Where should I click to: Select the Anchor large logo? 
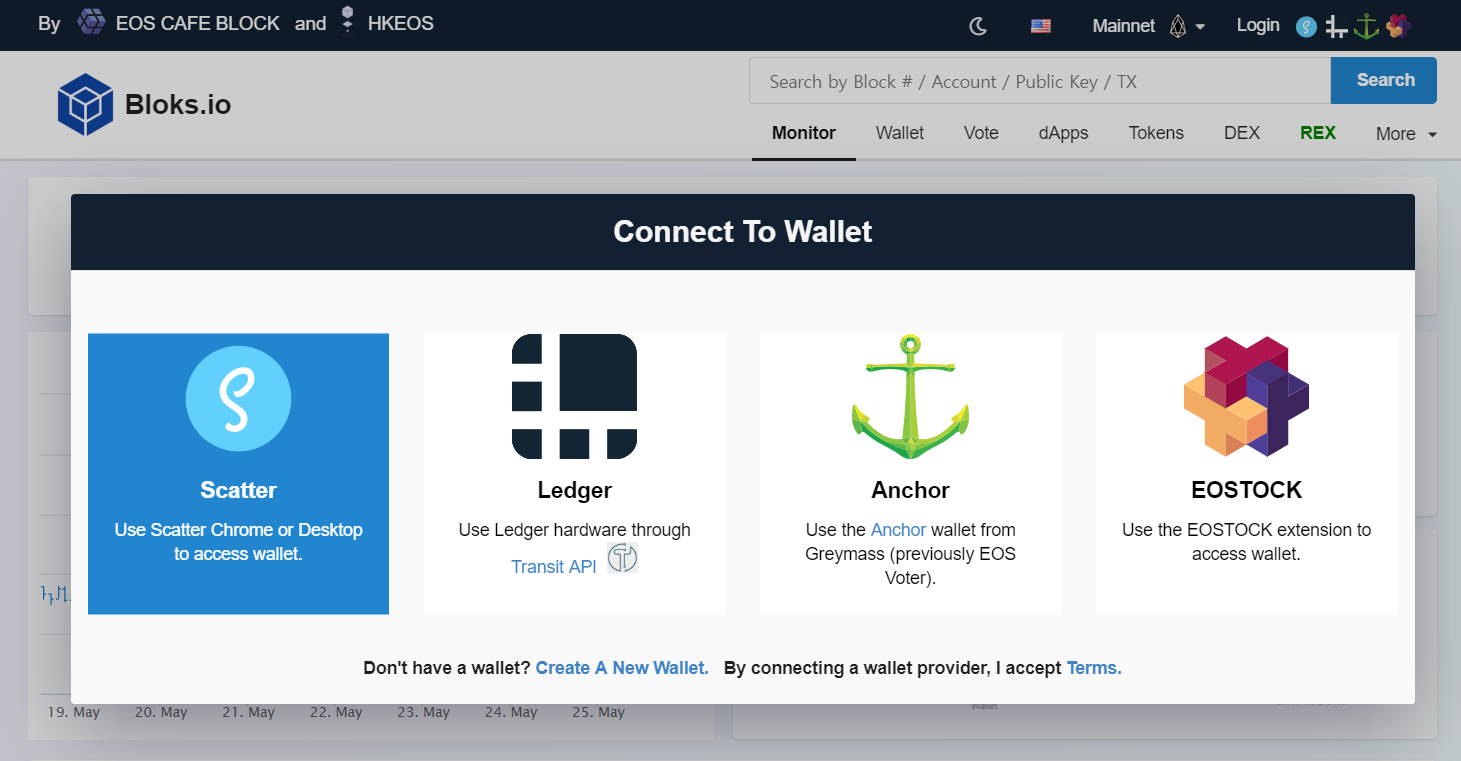click(x=910, y=397)
